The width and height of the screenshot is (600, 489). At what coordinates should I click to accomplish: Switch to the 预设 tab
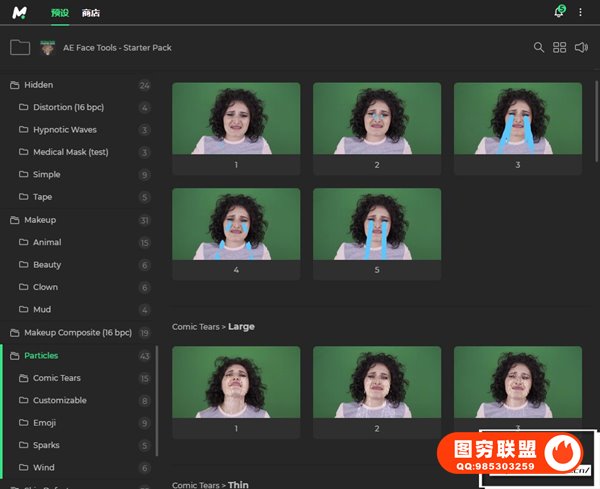point(60,12)
